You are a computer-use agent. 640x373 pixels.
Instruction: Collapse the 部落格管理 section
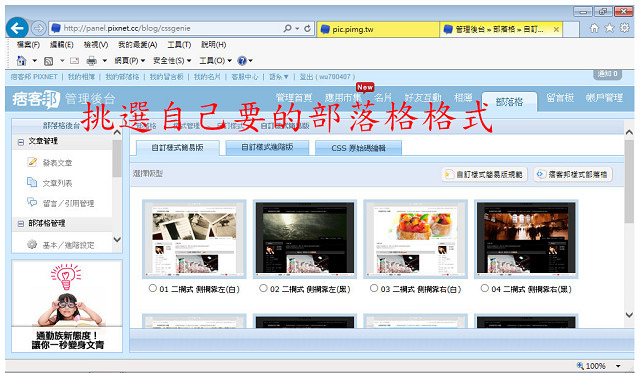point(20,224)
